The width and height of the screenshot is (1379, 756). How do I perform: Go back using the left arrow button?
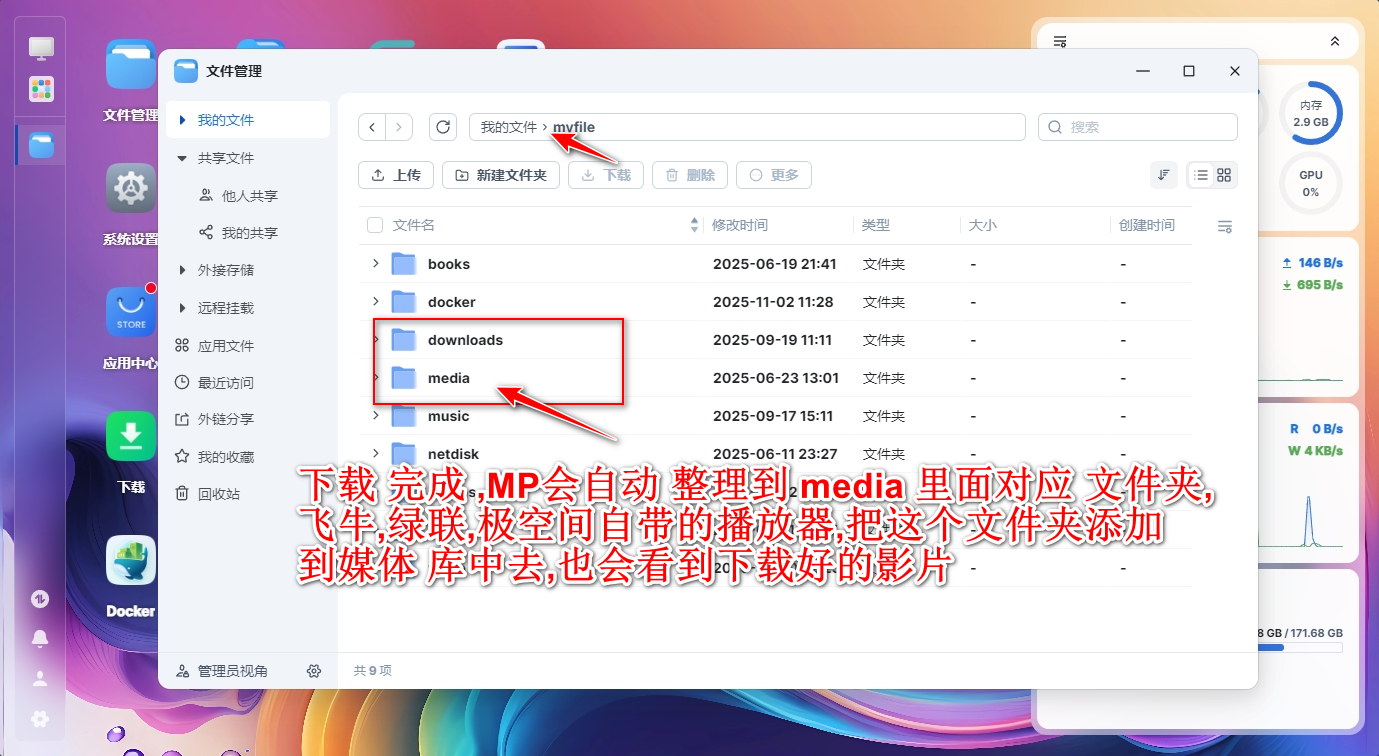coord(372,127)
